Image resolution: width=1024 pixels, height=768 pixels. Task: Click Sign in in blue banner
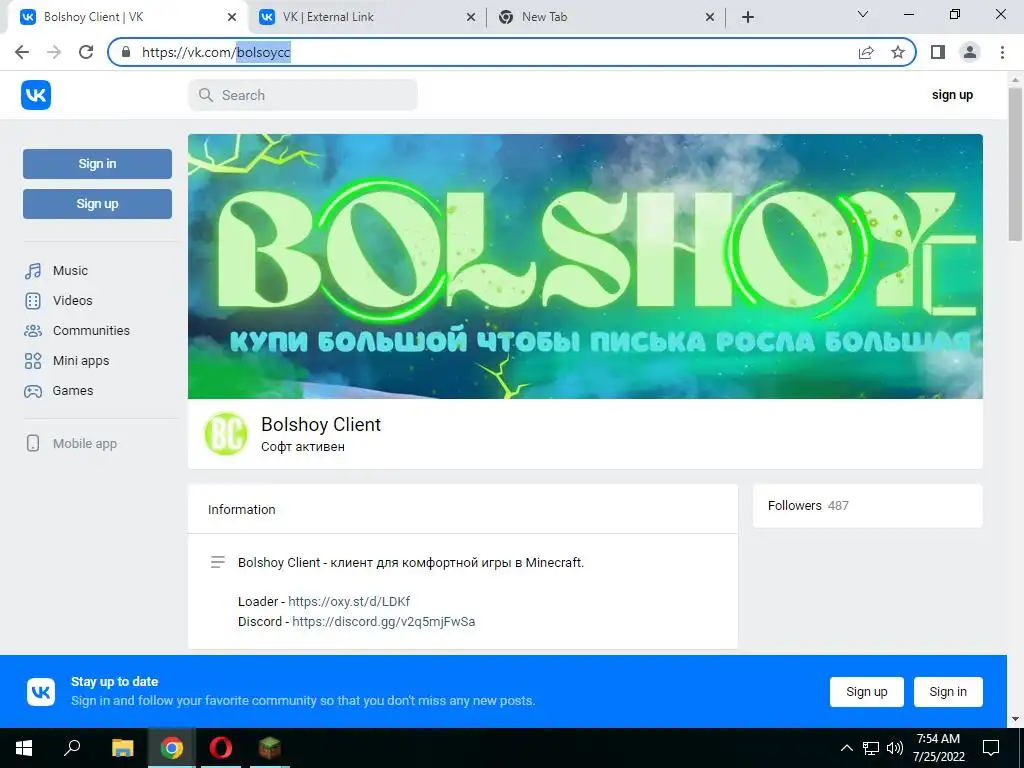click(x=948, y=692)
